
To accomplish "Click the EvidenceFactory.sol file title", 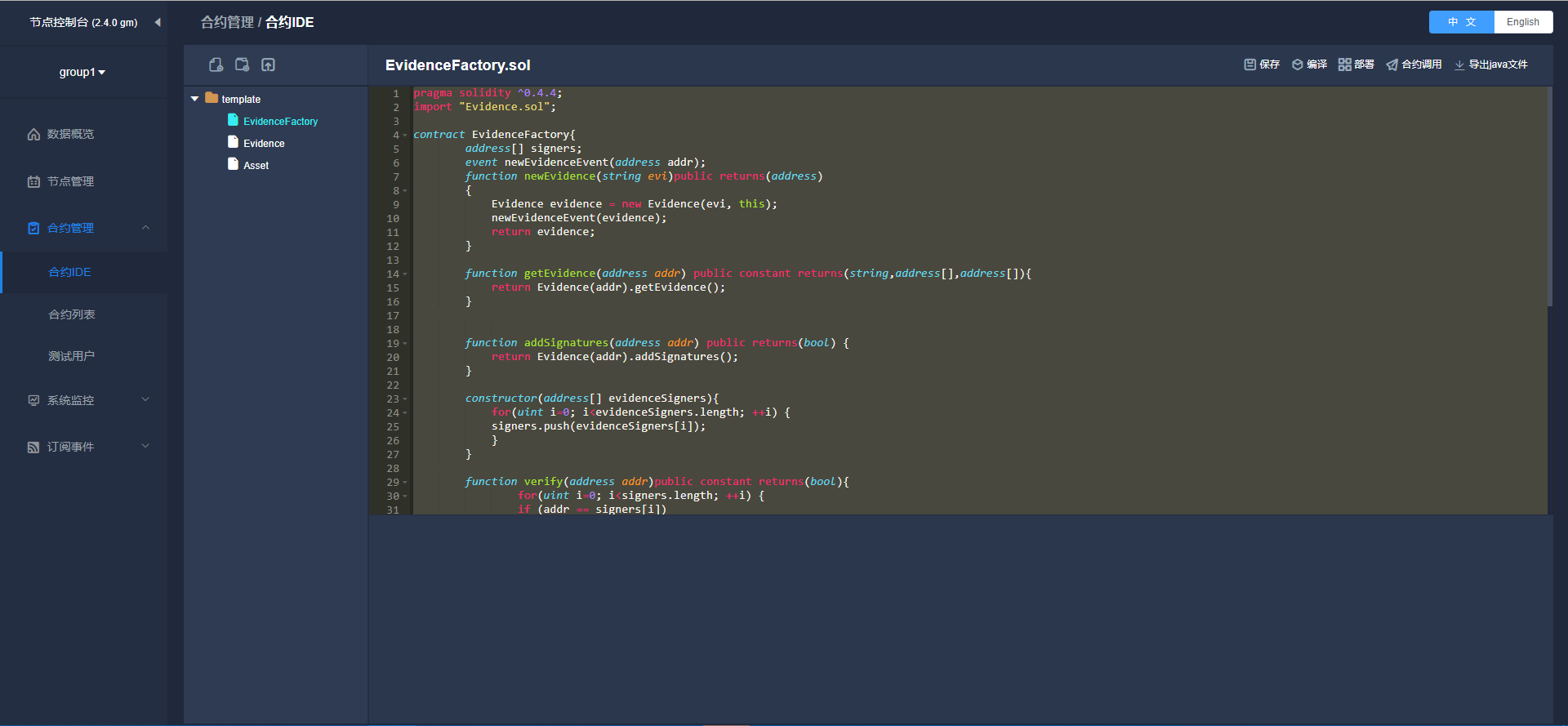I will coord(457,65).
